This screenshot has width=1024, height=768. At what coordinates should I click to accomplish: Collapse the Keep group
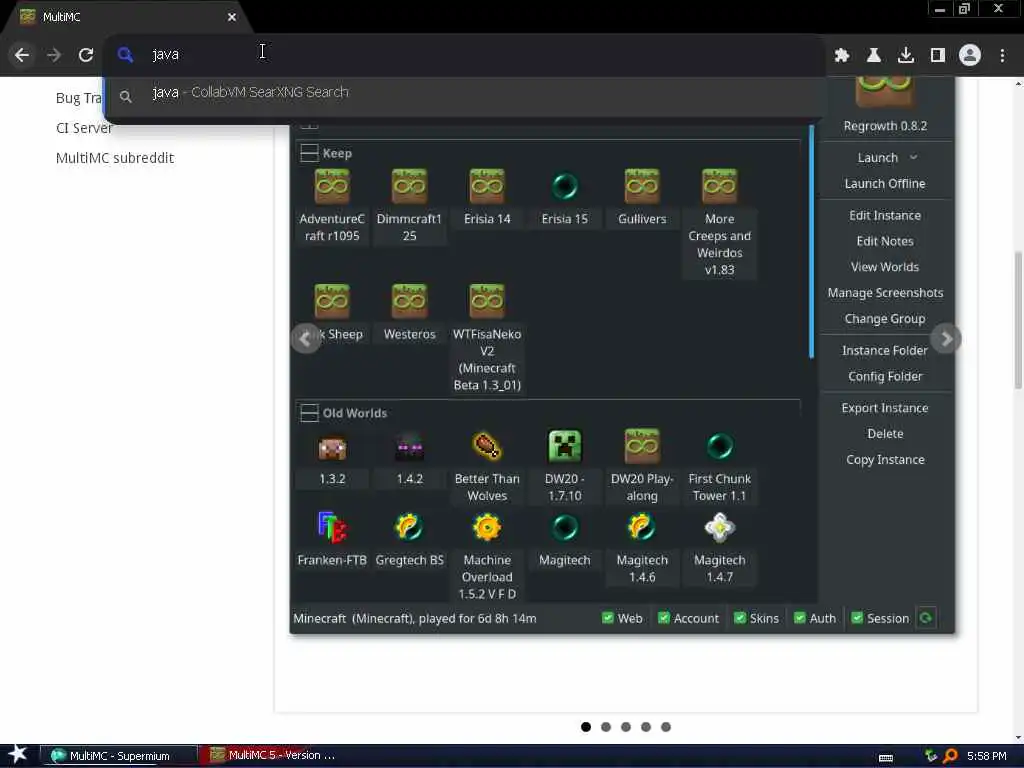(309, 153)
